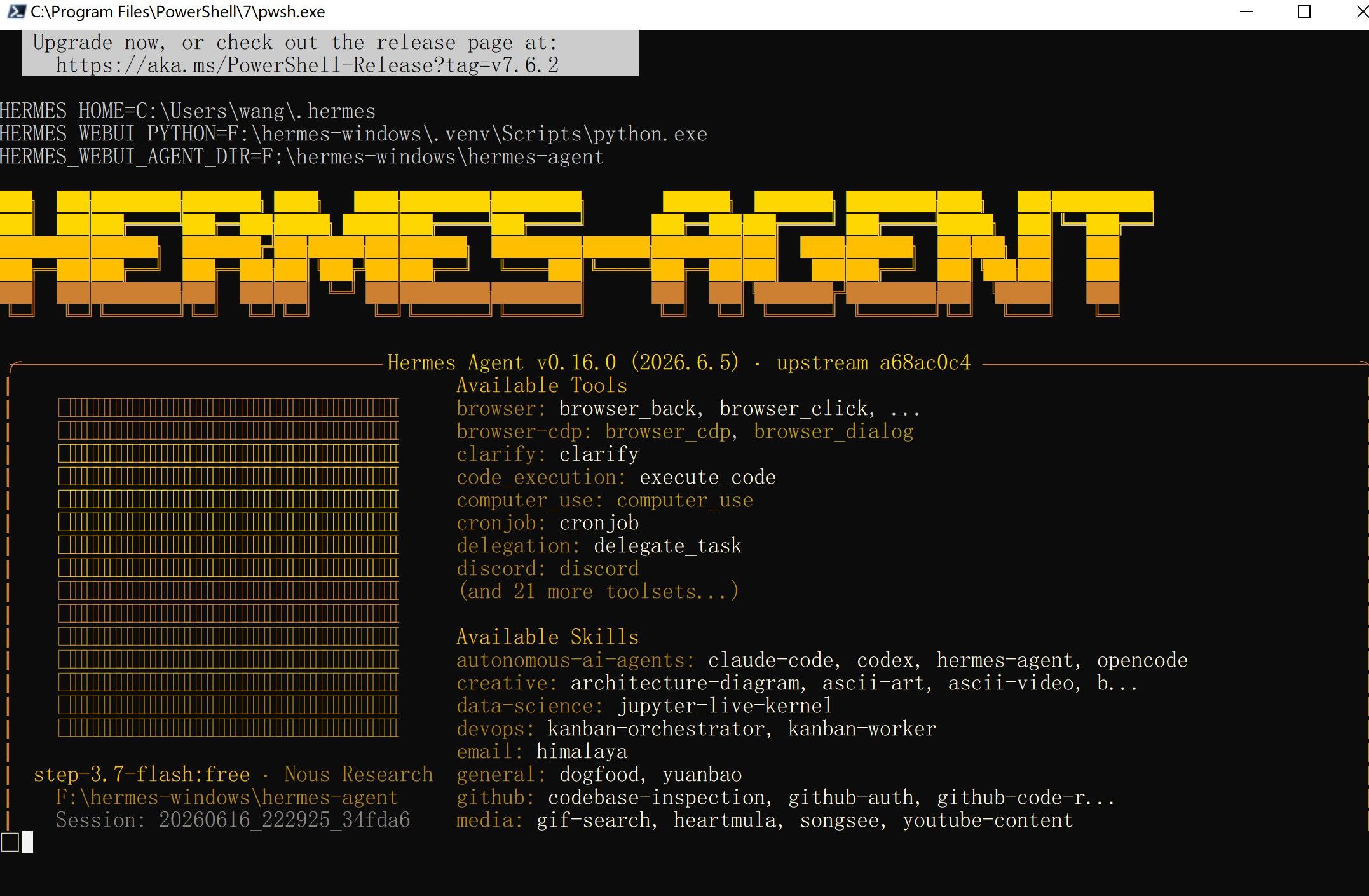Click the PowerShell icon in the title bar
This screenshot has height=896, width=1369.
click(x=16, y=11)
